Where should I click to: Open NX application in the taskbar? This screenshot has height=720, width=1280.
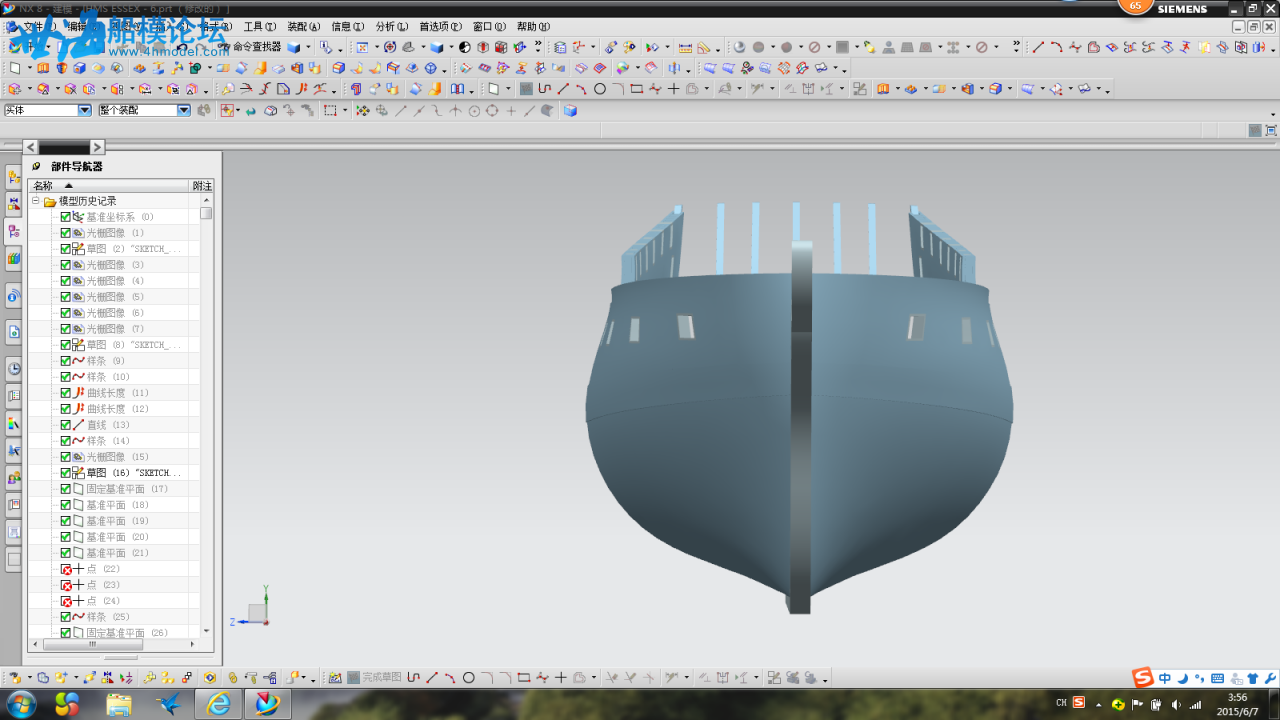click(x=267, y=704)
